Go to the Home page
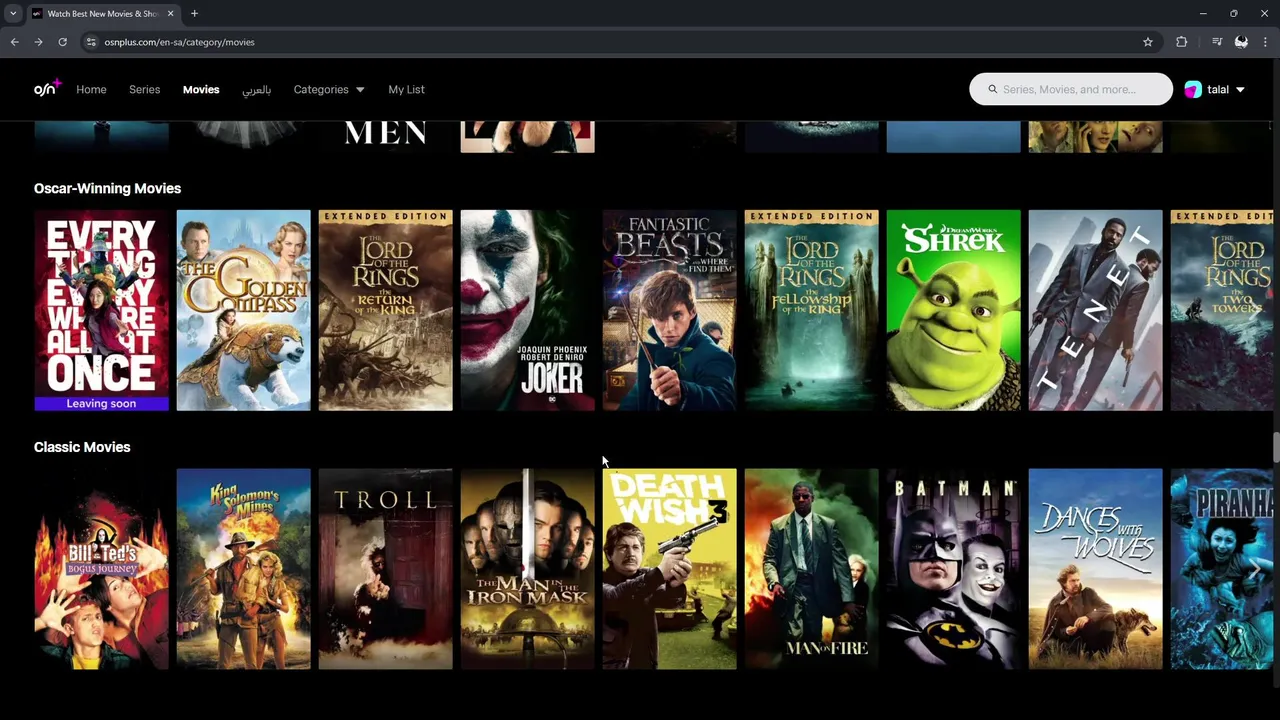This screenshot has width=1280, height=720. coord(91,89)
